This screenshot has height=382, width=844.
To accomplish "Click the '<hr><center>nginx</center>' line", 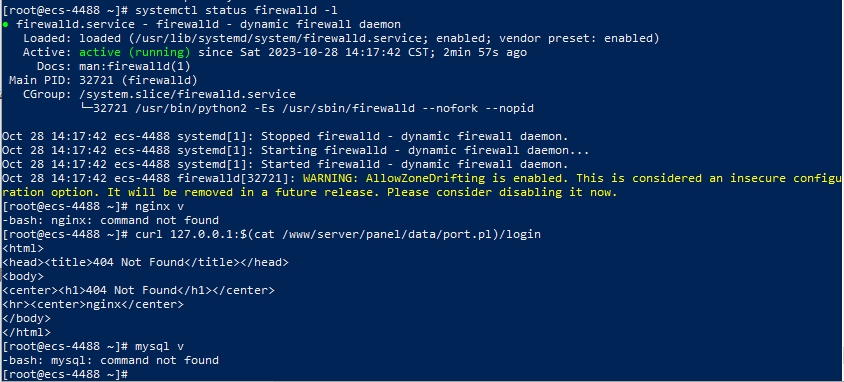I will pos(93,305).
